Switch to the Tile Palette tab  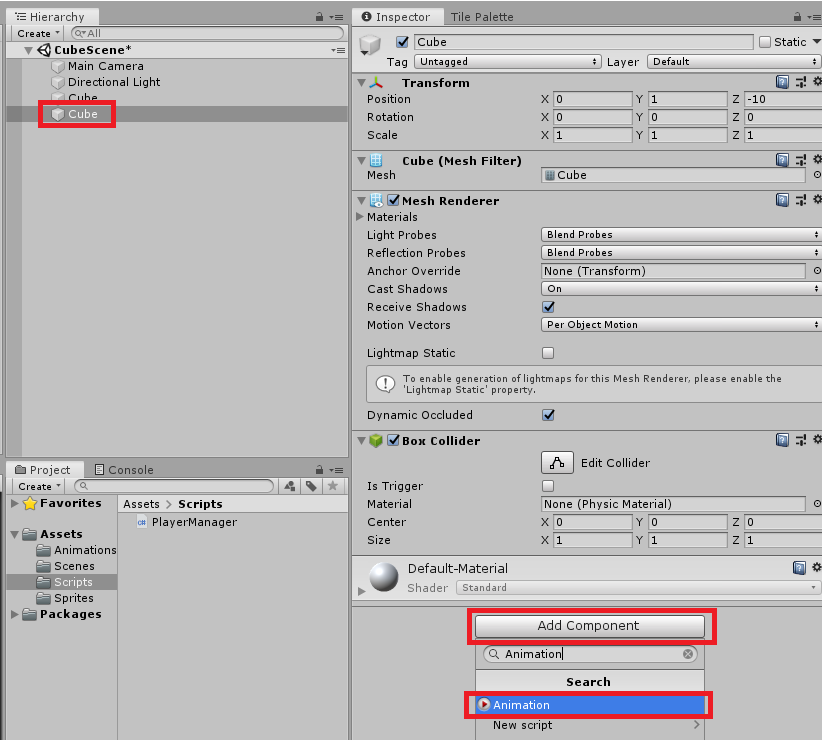[x=482, y=17]
